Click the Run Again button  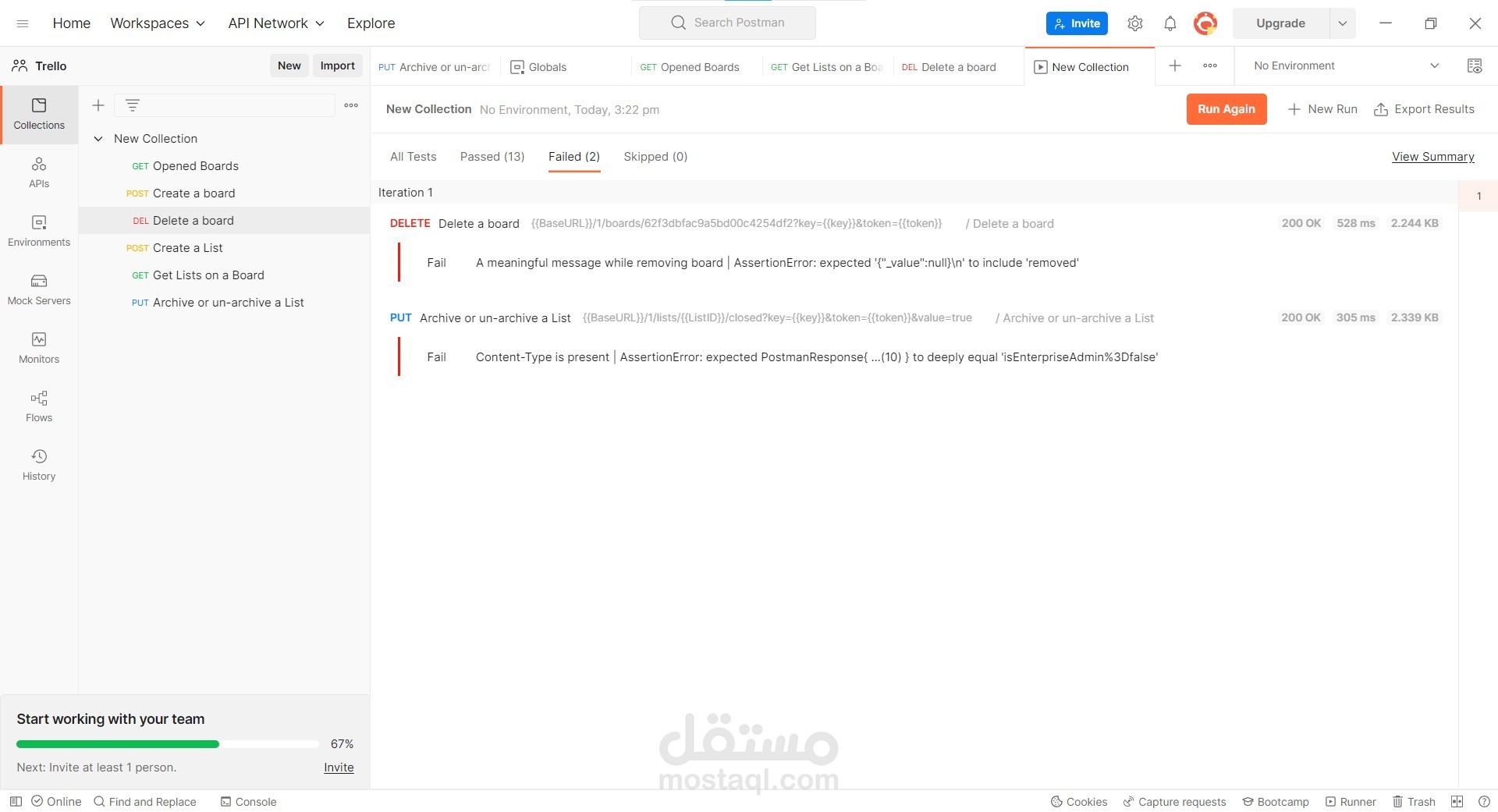(x=1226, y=109)
